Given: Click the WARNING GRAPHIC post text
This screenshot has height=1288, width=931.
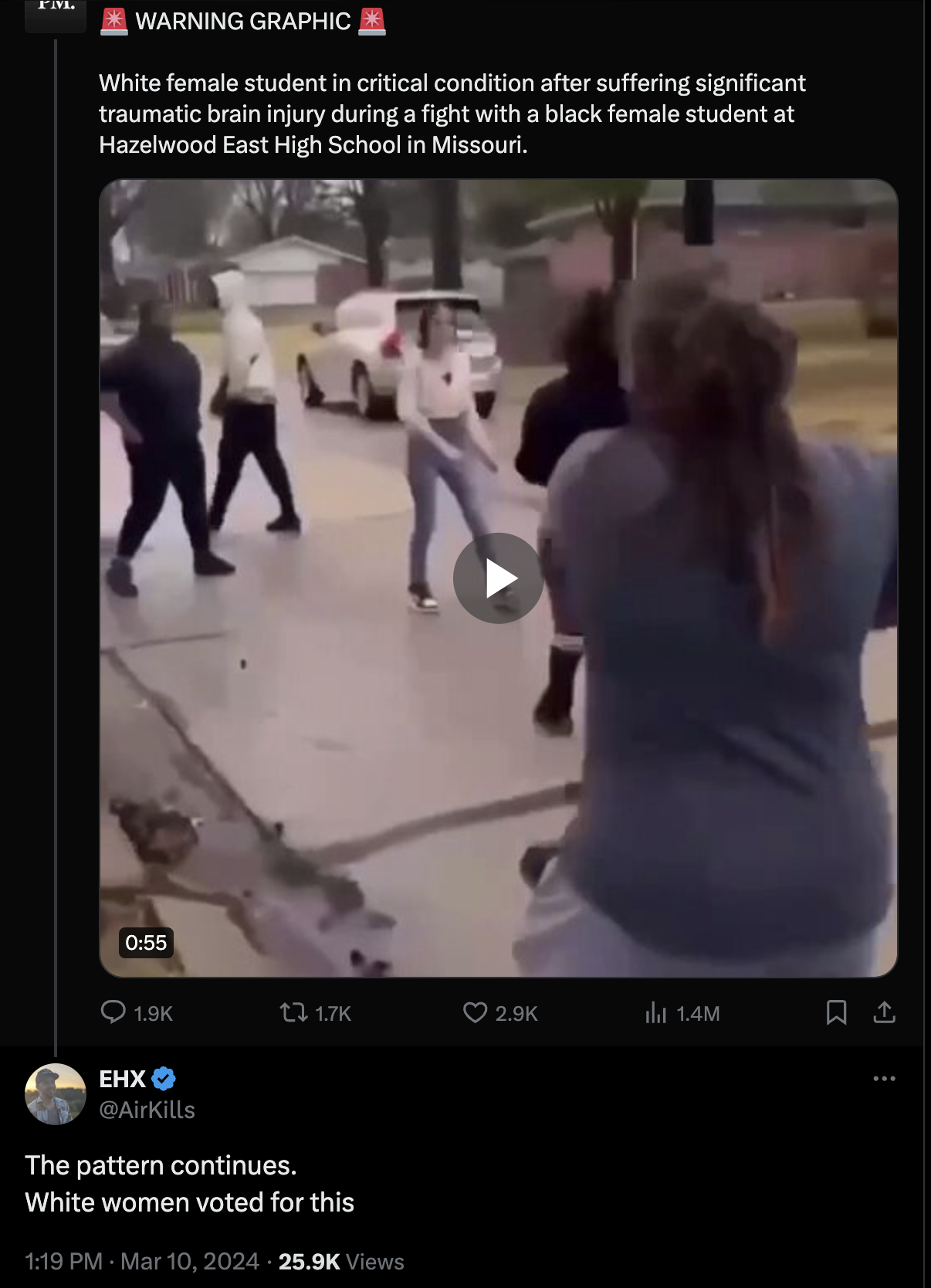Looking at the screenshot, I should [243, 21].
